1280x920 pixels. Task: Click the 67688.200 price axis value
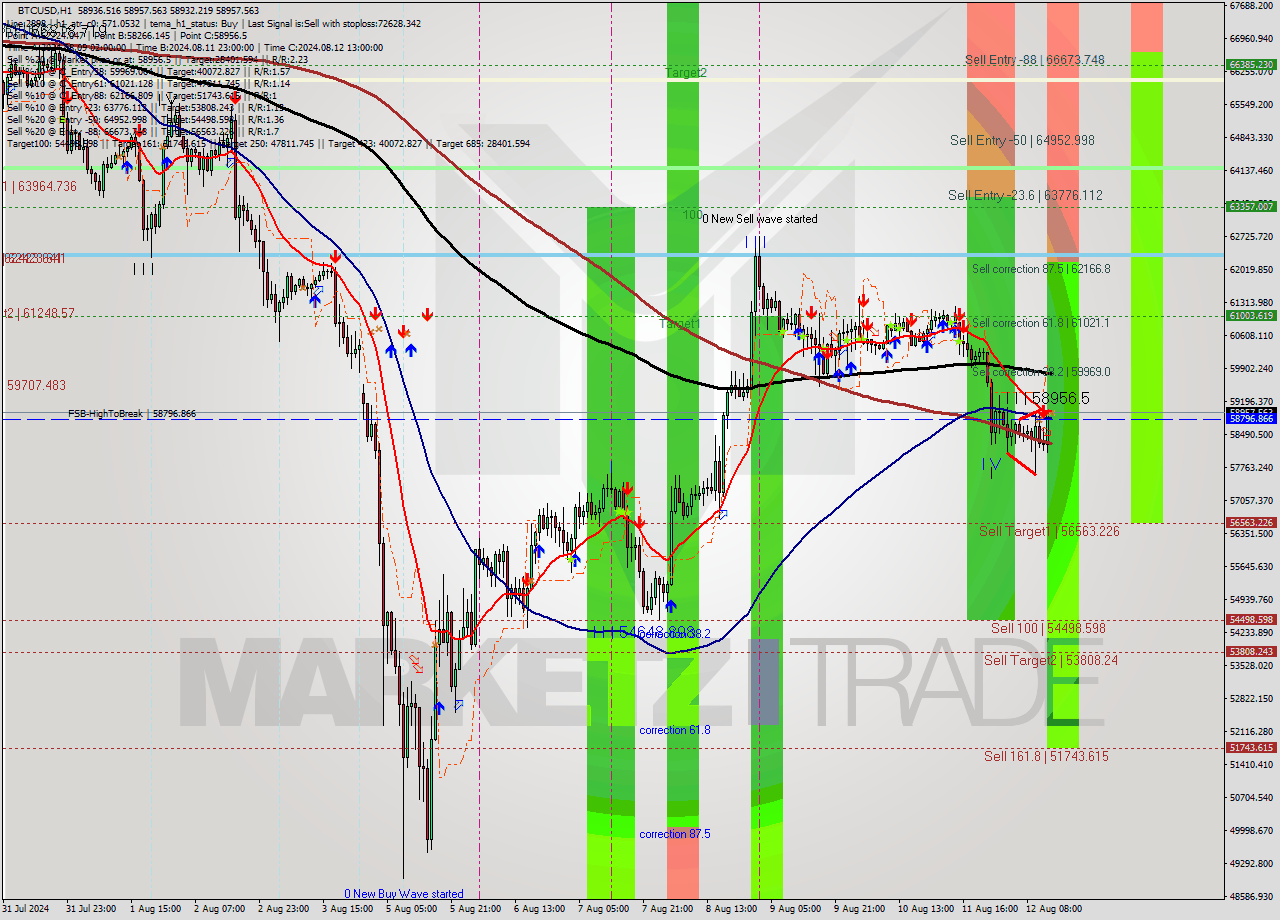pyautogui.click(x=1251, y=6)
